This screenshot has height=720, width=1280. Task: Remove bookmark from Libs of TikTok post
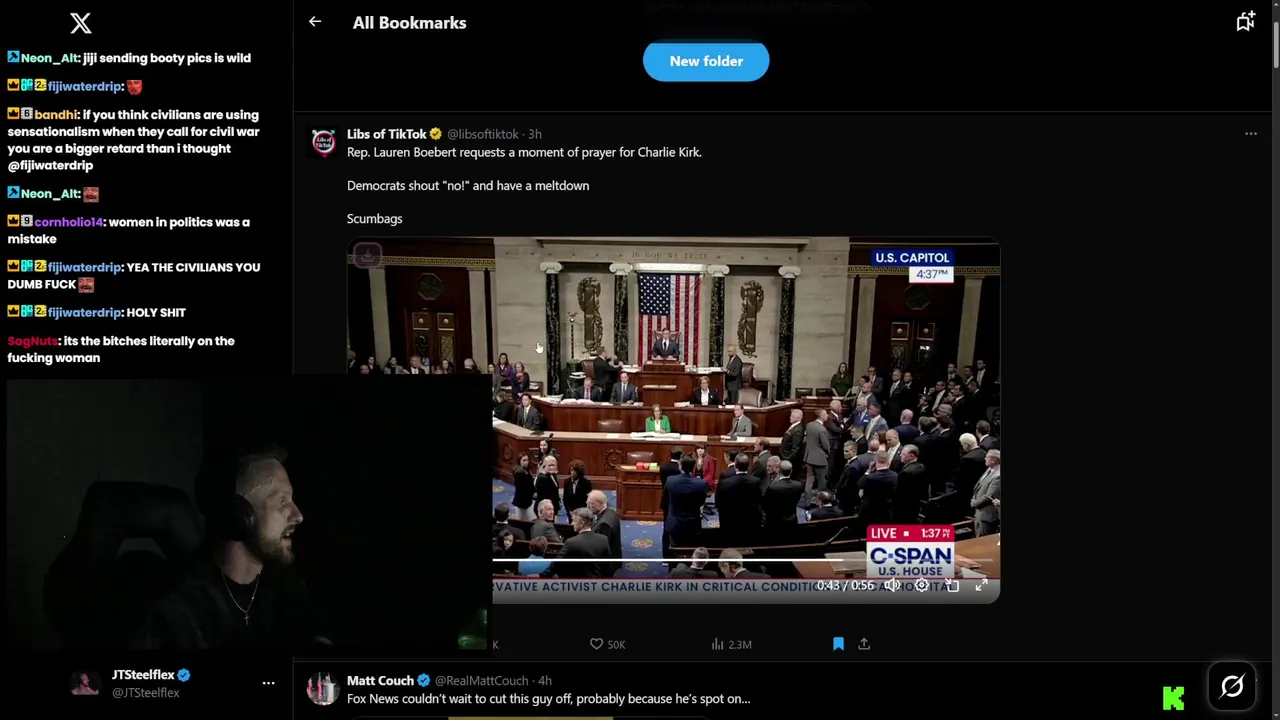pyautogui.click(x=838, y=644)
